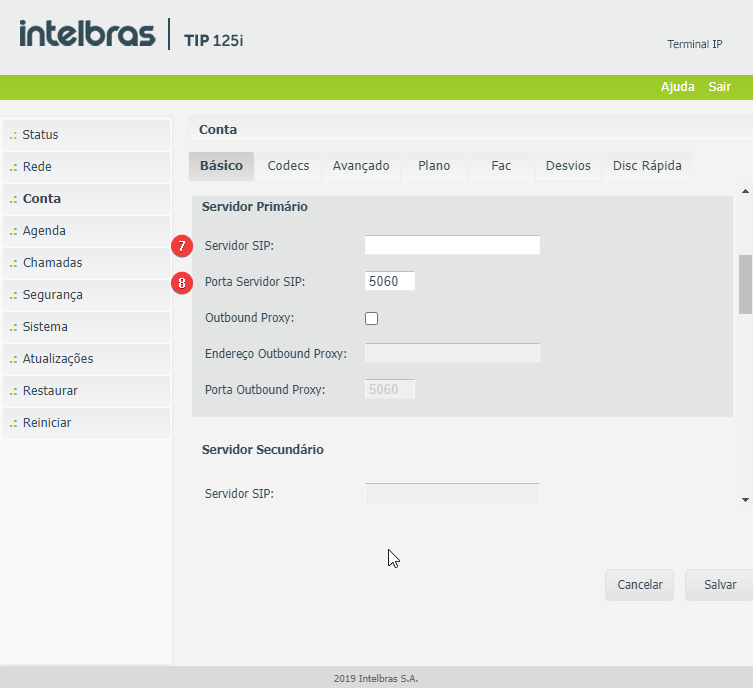753x688 pixels.
Task: Switch to the Avançado tab
Action: pyautogui.click(x=361, y=166)
